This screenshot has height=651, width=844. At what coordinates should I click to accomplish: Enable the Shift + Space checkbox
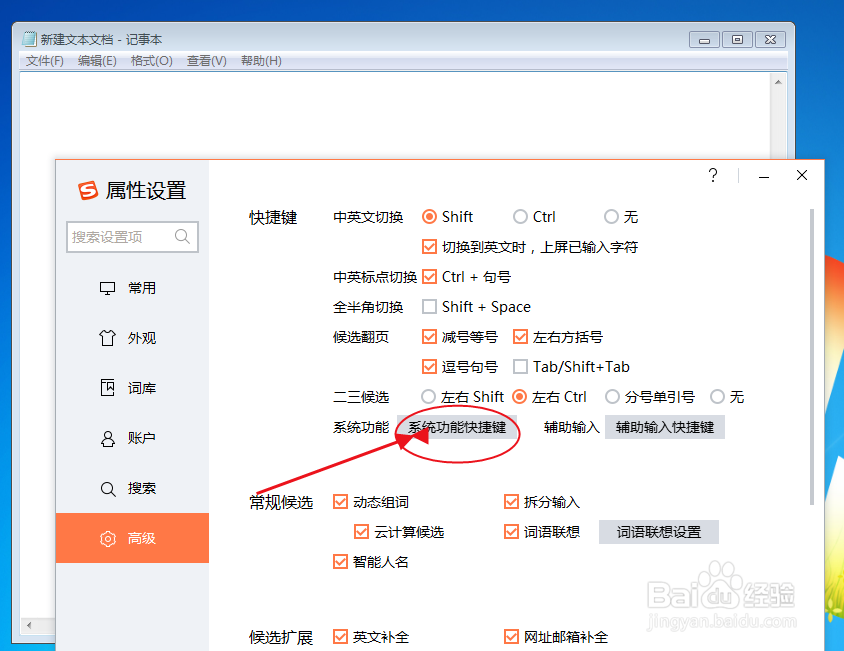[430, 307]
